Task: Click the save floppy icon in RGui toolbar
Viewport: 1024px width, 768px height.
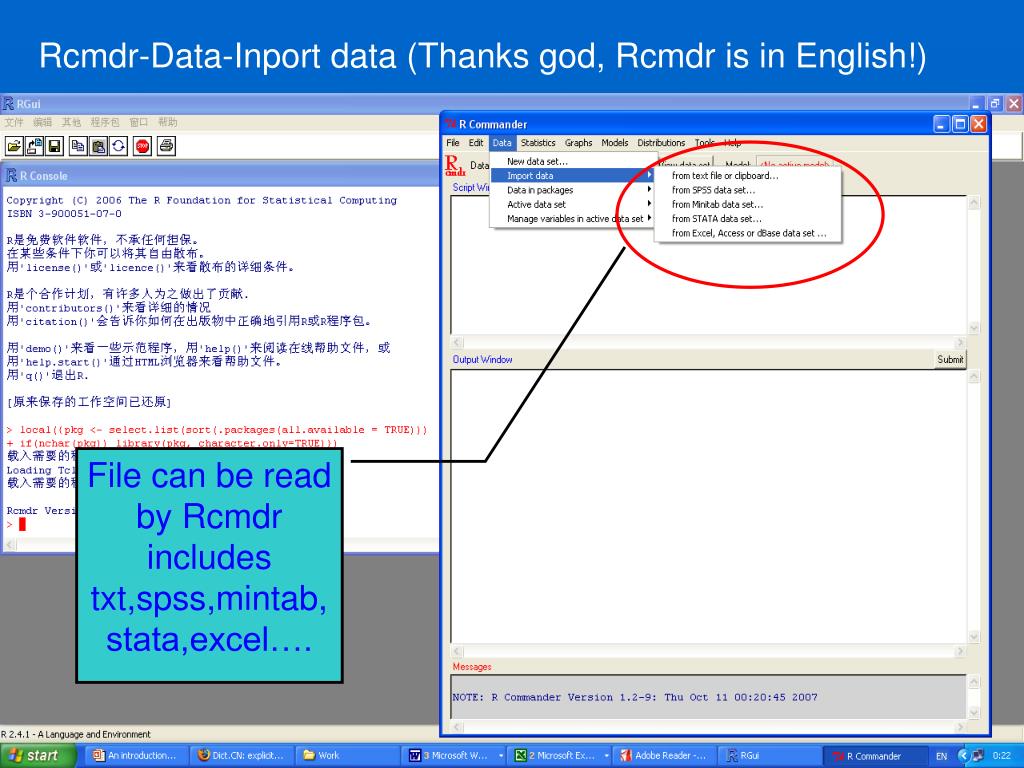Action: pyautogui.click(x=54, y=146)
